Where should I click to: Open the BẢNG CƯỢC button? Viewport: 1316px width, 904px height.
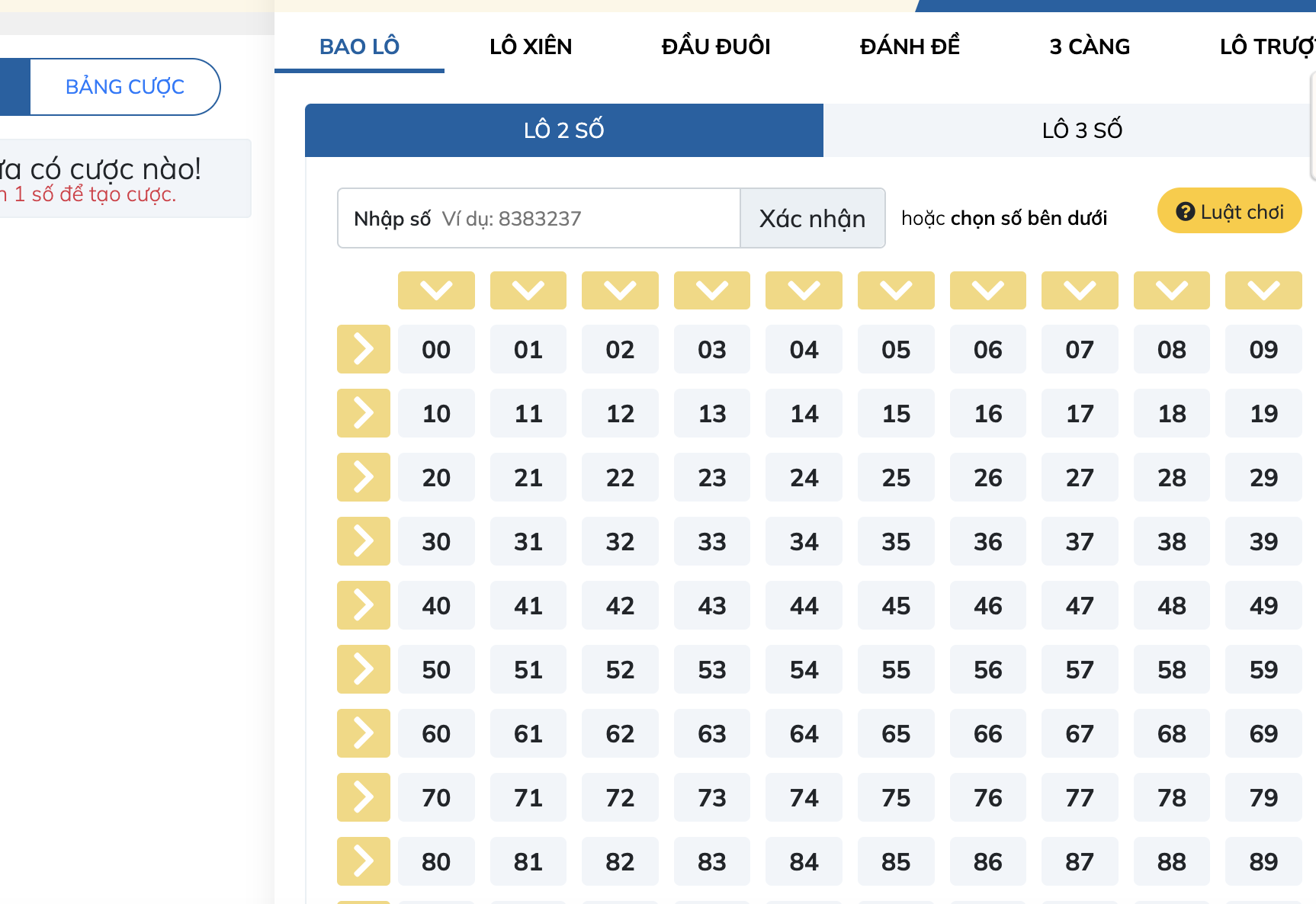[125, 87]
